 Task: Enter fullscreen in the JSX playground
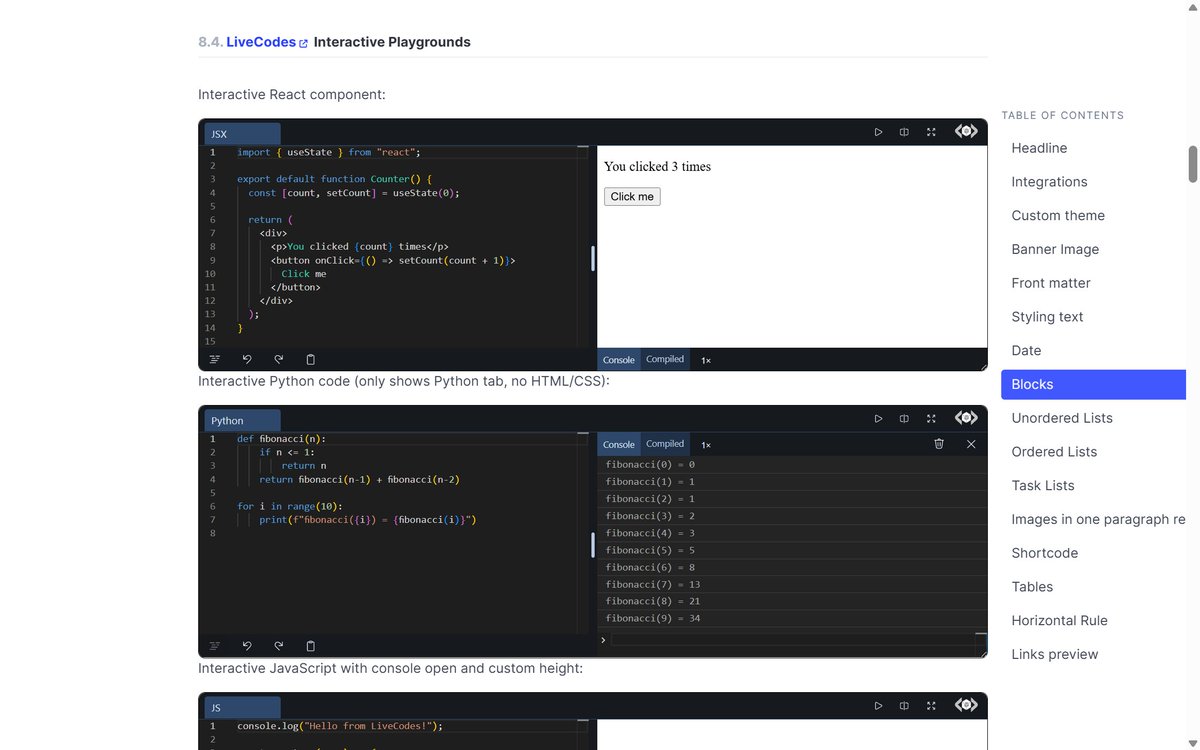point(931,132)
